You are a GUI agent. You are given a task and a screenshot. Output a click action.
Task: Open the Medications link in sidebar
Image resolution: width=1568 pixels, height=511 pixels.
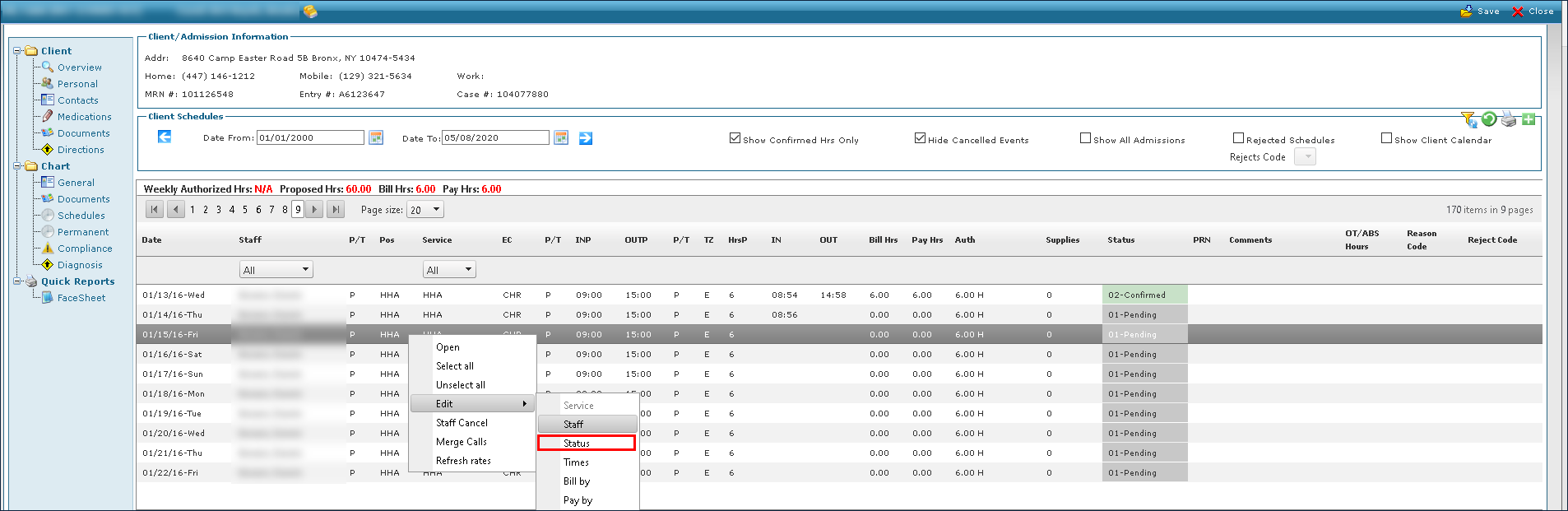[84, 117]
